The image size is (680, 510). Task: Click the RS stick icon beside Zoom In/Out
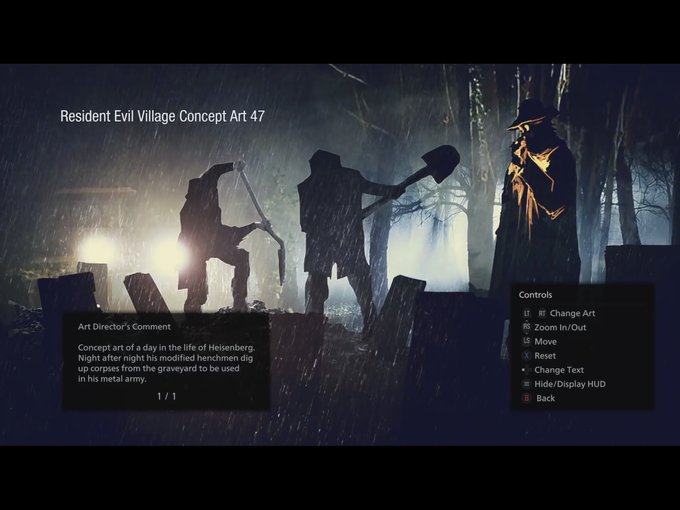[x=526, y=327]
